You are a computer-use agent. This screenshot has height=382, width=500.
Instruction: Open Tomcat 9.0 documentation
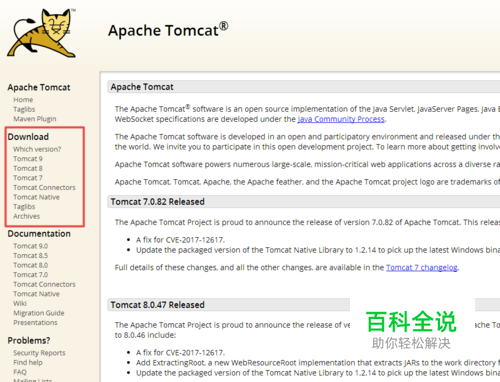click(x=31, y=246)
